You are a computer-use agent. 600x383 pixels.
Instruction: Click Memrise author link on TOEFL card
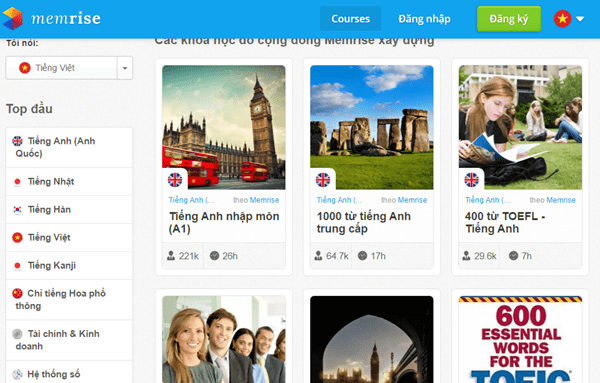(561, 200)
